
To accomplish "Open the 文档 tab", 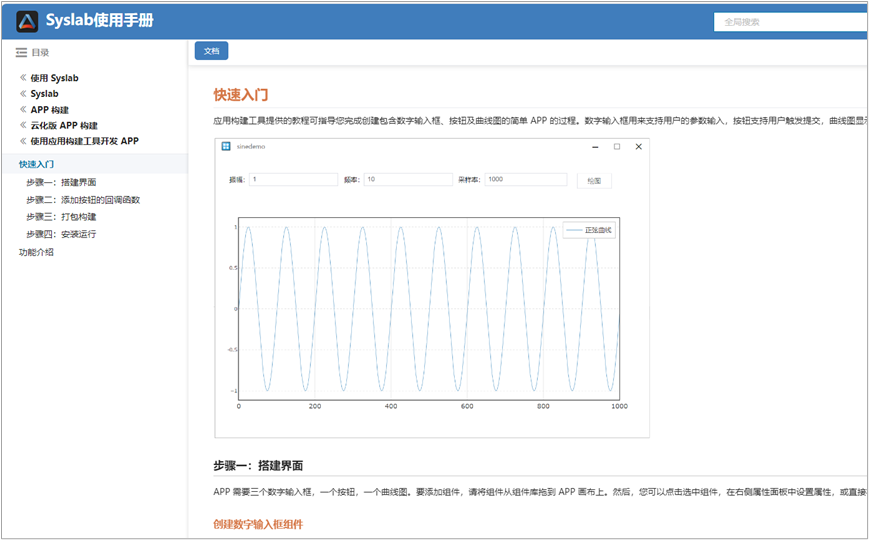I will (x=212, y=51).
